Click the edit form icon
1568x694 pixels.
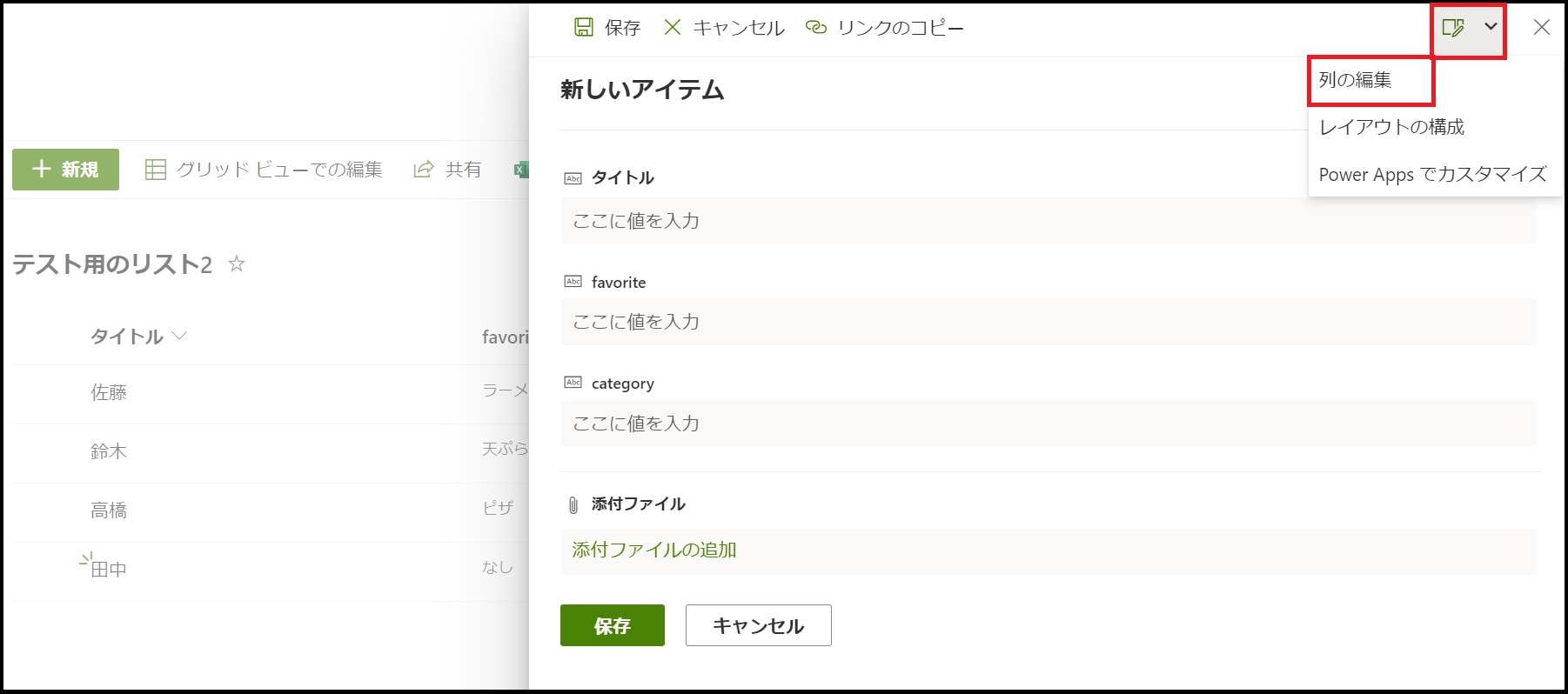(x=1453, y=28)
